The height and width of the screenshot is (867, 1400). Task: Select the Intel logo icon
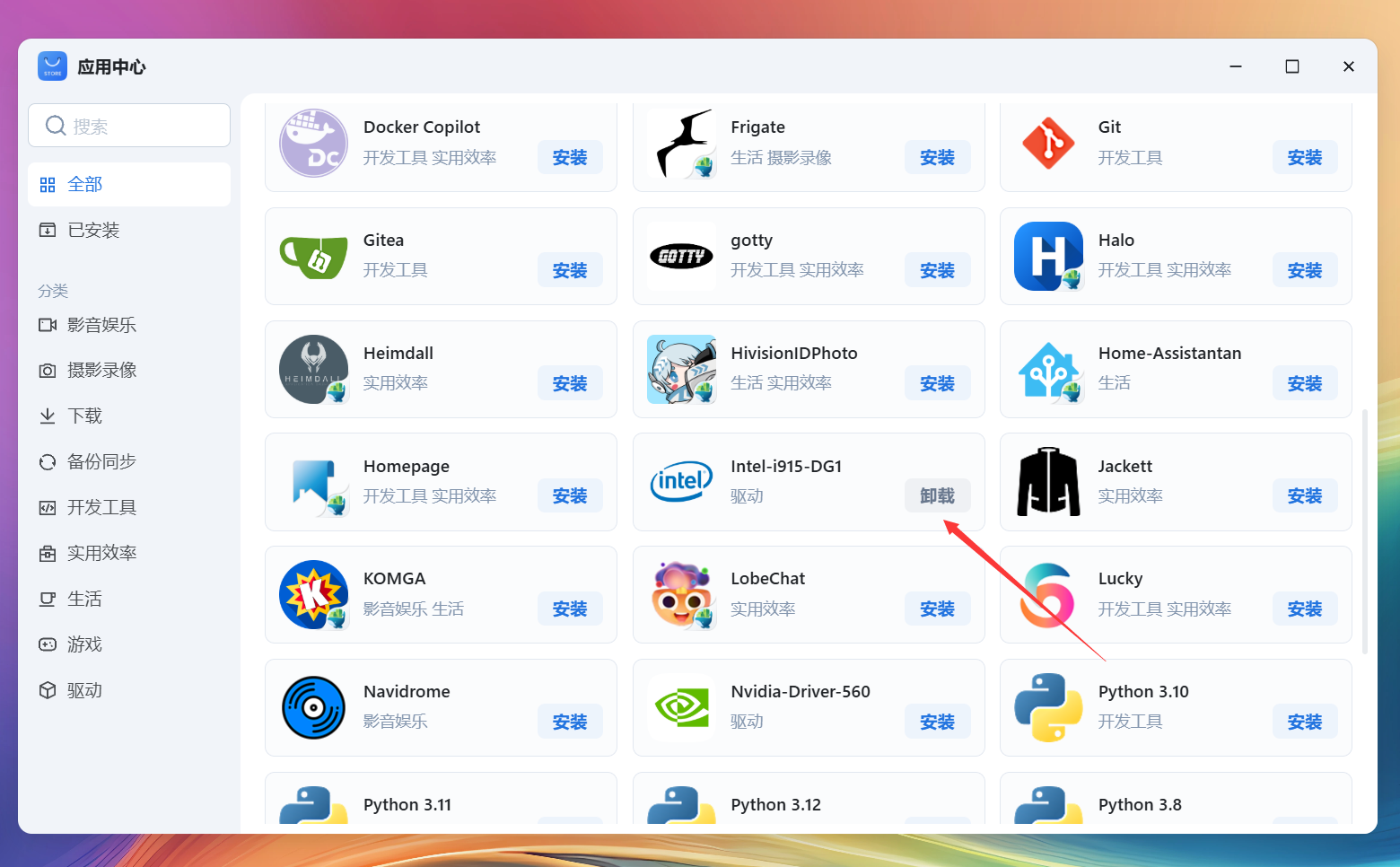click(681, 482)
